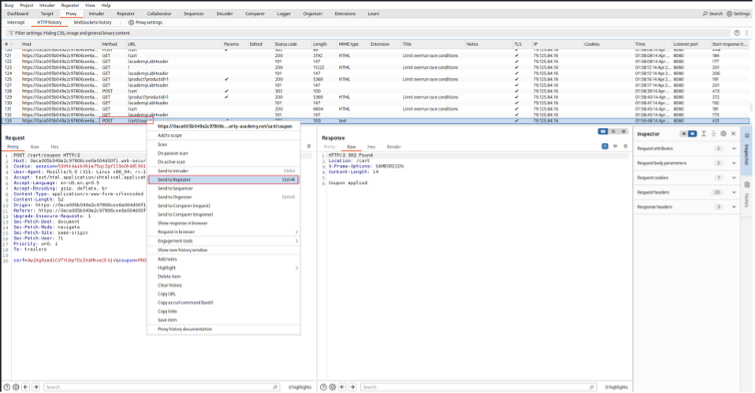Open Proxy history documentation link

[223, 329]
